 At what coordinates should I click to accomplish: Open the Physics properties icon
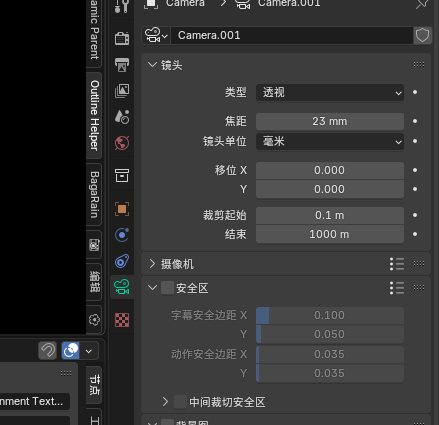122,235
